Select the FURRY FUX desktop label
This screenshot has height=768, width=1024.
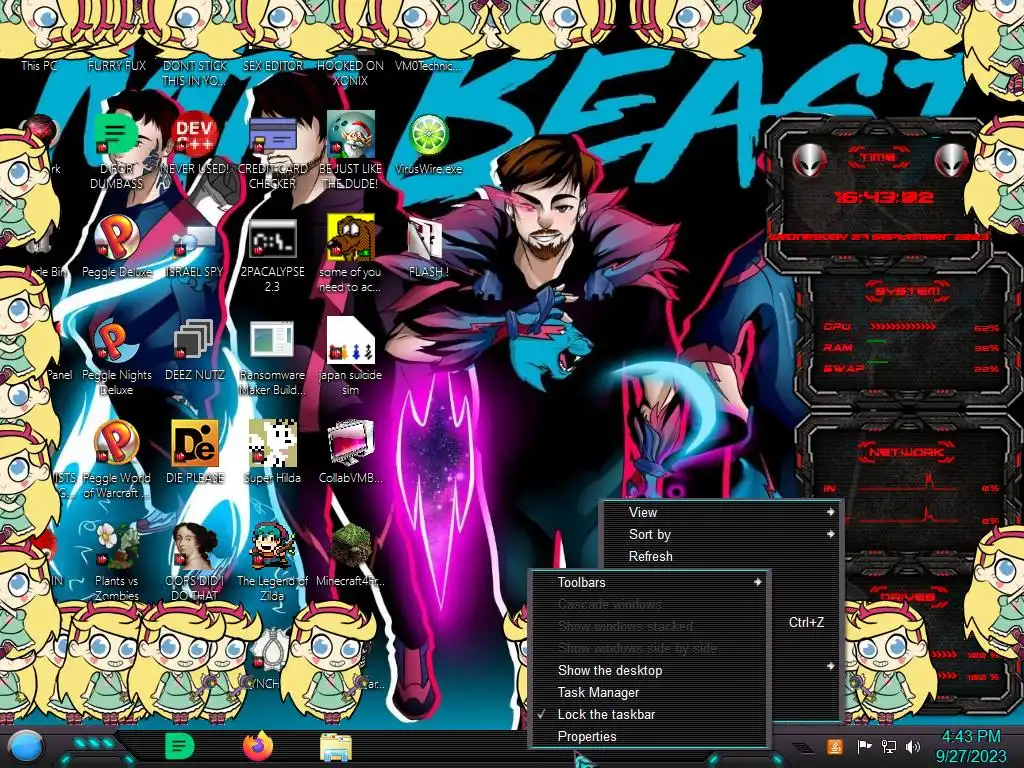click(116, 65)
